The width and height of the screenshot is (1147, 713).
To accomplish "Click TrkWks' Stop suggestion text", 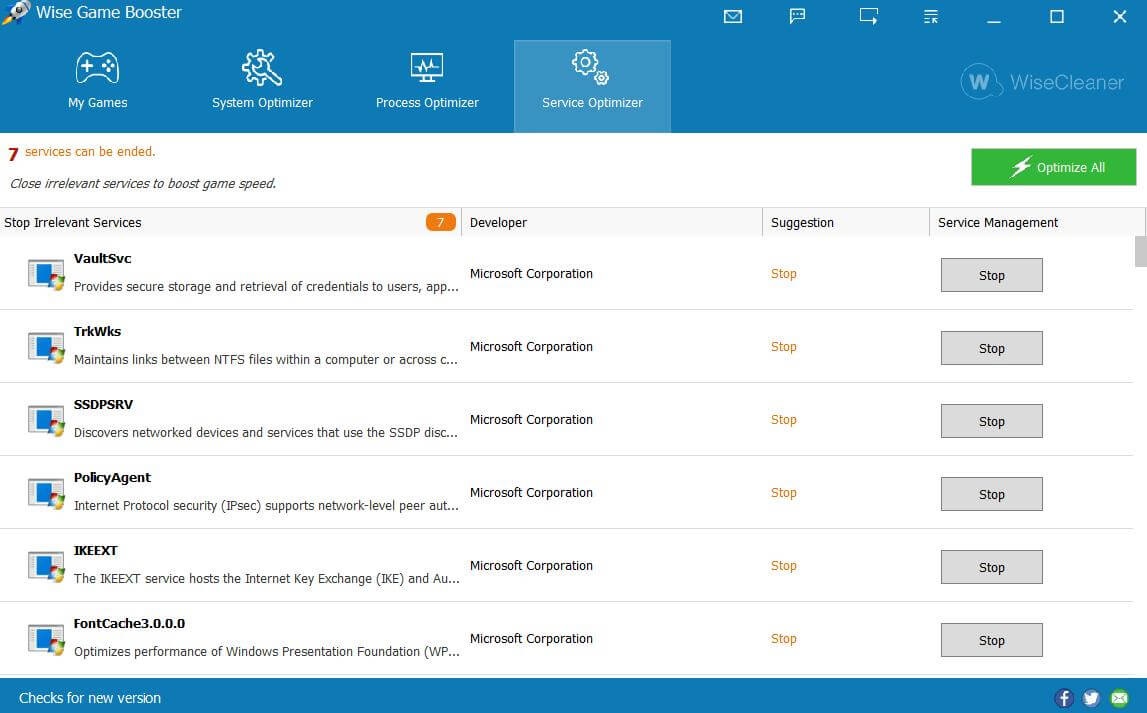I will [783, 347].
